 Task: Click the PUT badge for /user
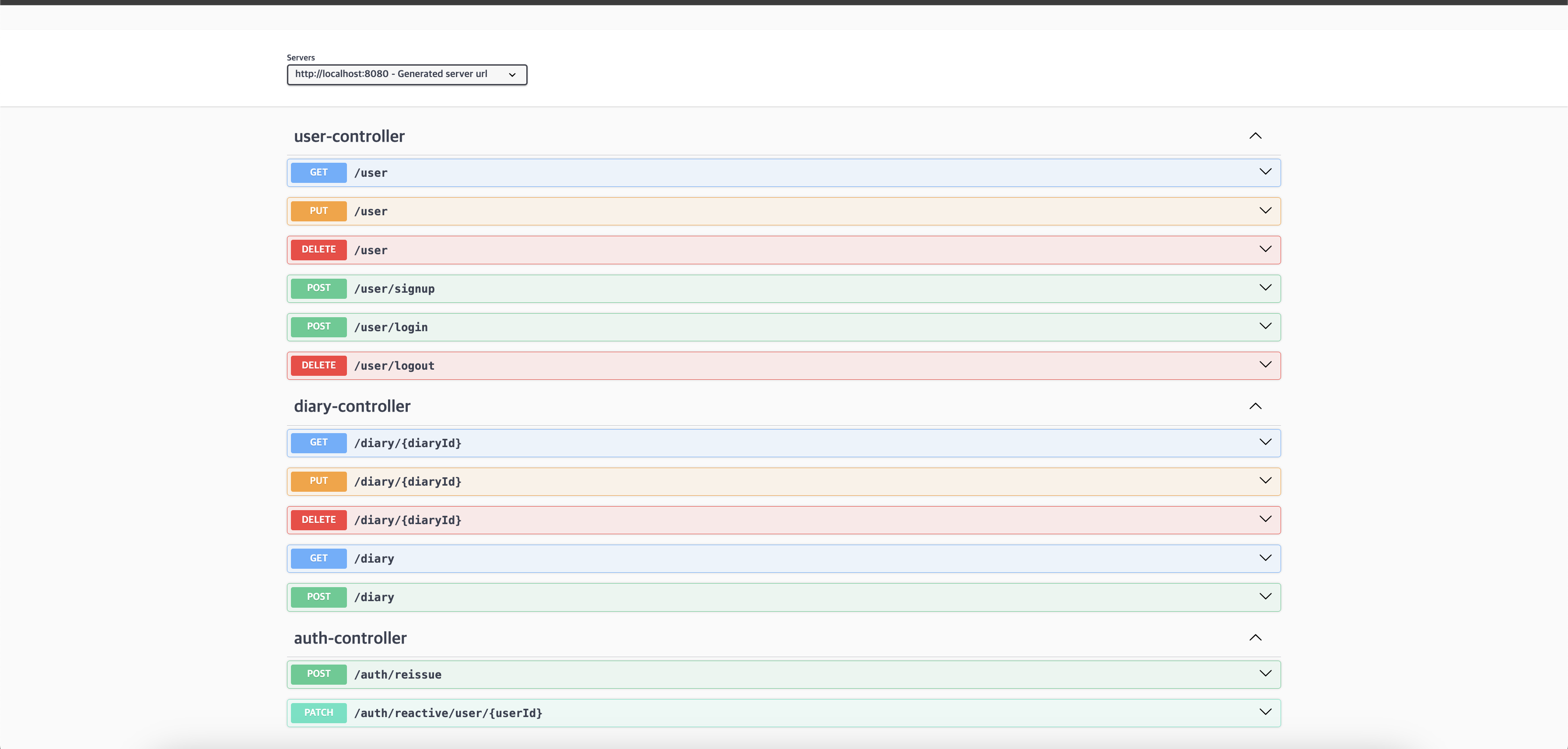tap(318, 211)
